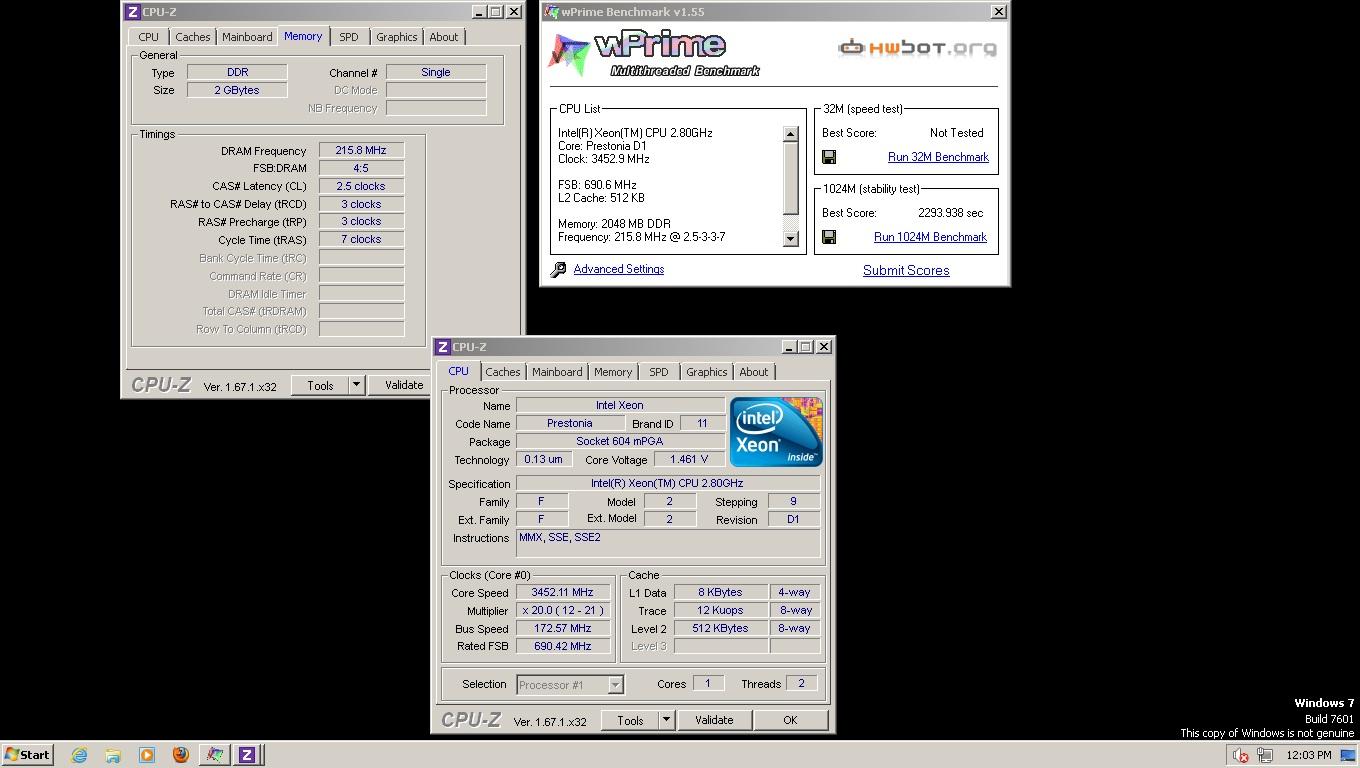
Task: Switch to the Memory tab in the CPU-Z CPU window
Action: tap(613, 372)
